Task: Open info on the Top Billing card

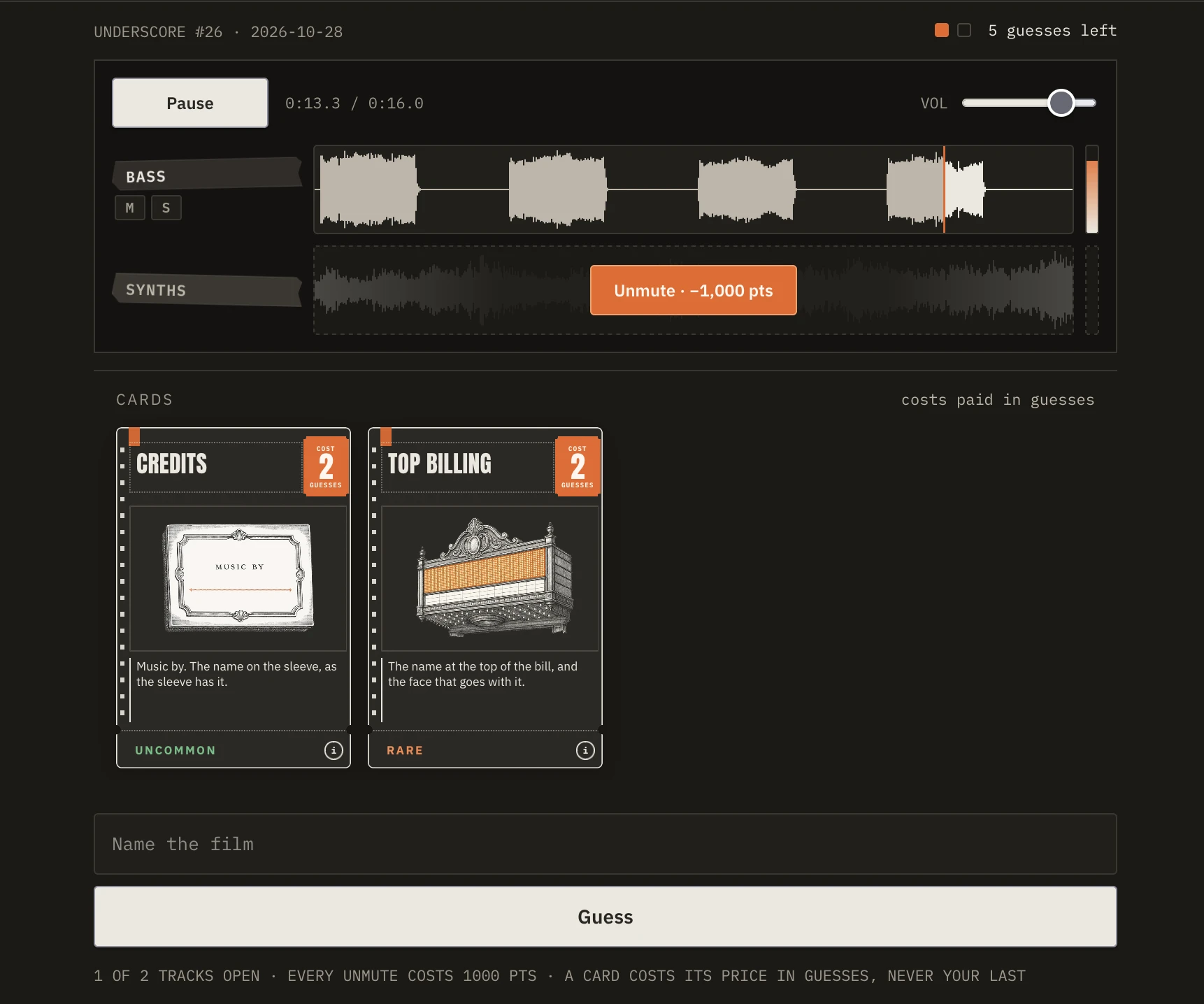Action: coord(585,750)
